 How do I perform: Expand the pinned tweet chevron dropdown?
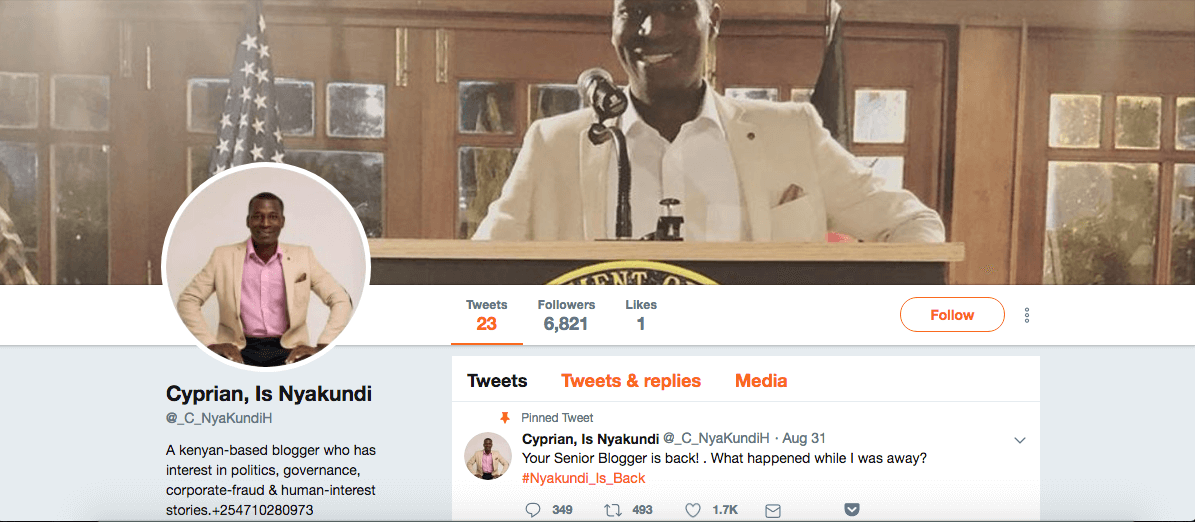[x=1020, y=440]
